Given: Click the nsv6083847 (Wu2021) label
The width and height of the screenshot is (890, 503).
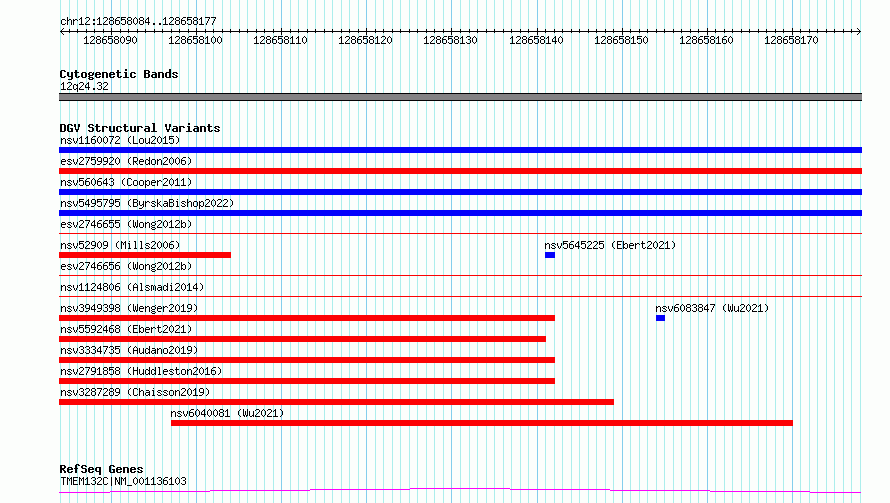Looking at the screenshot, I should pos(712,308).
